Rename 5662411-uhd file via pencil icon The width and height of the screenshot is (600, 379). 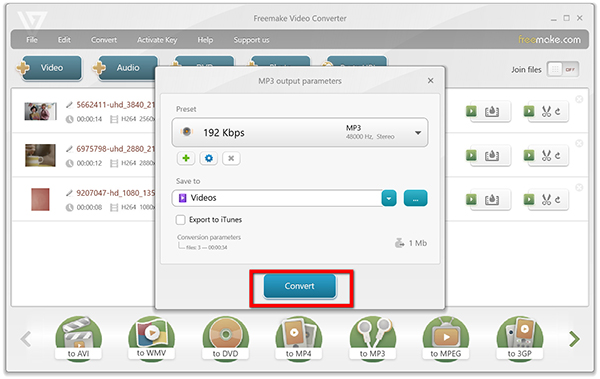point(69,105)
